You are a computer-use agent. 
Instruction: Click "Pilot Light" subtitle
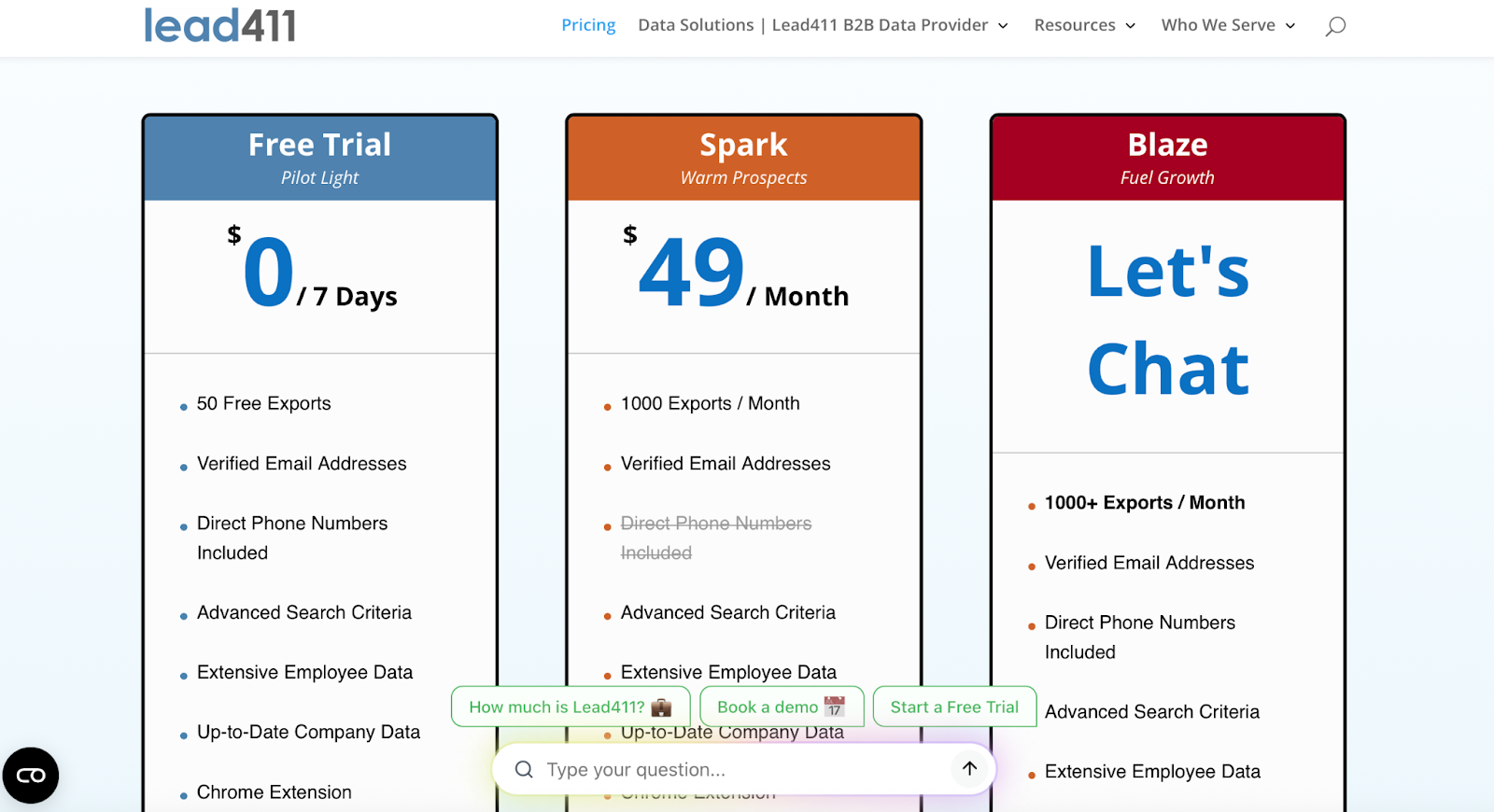[x=320, y=177]
